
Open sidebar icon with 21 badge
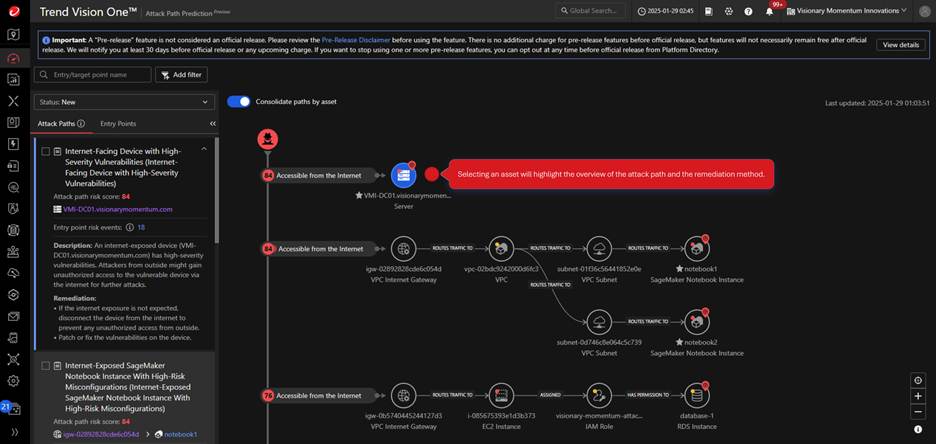click(12, 408)
